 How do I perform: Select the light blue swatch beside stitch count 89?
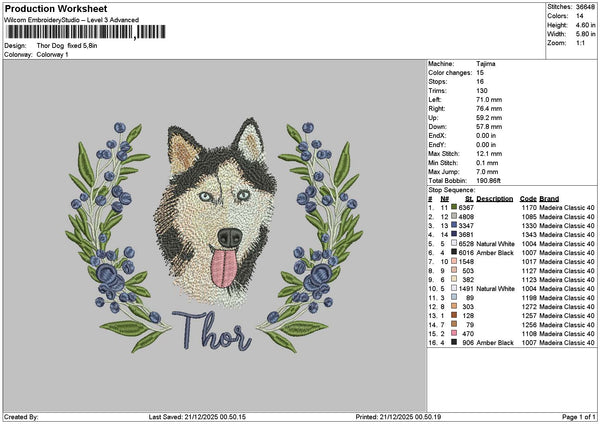454,297
